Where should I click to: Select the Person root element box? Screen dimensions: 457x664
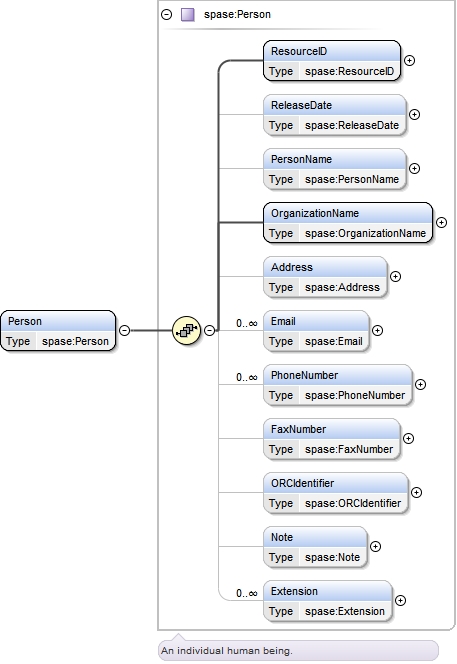[58, 330]
